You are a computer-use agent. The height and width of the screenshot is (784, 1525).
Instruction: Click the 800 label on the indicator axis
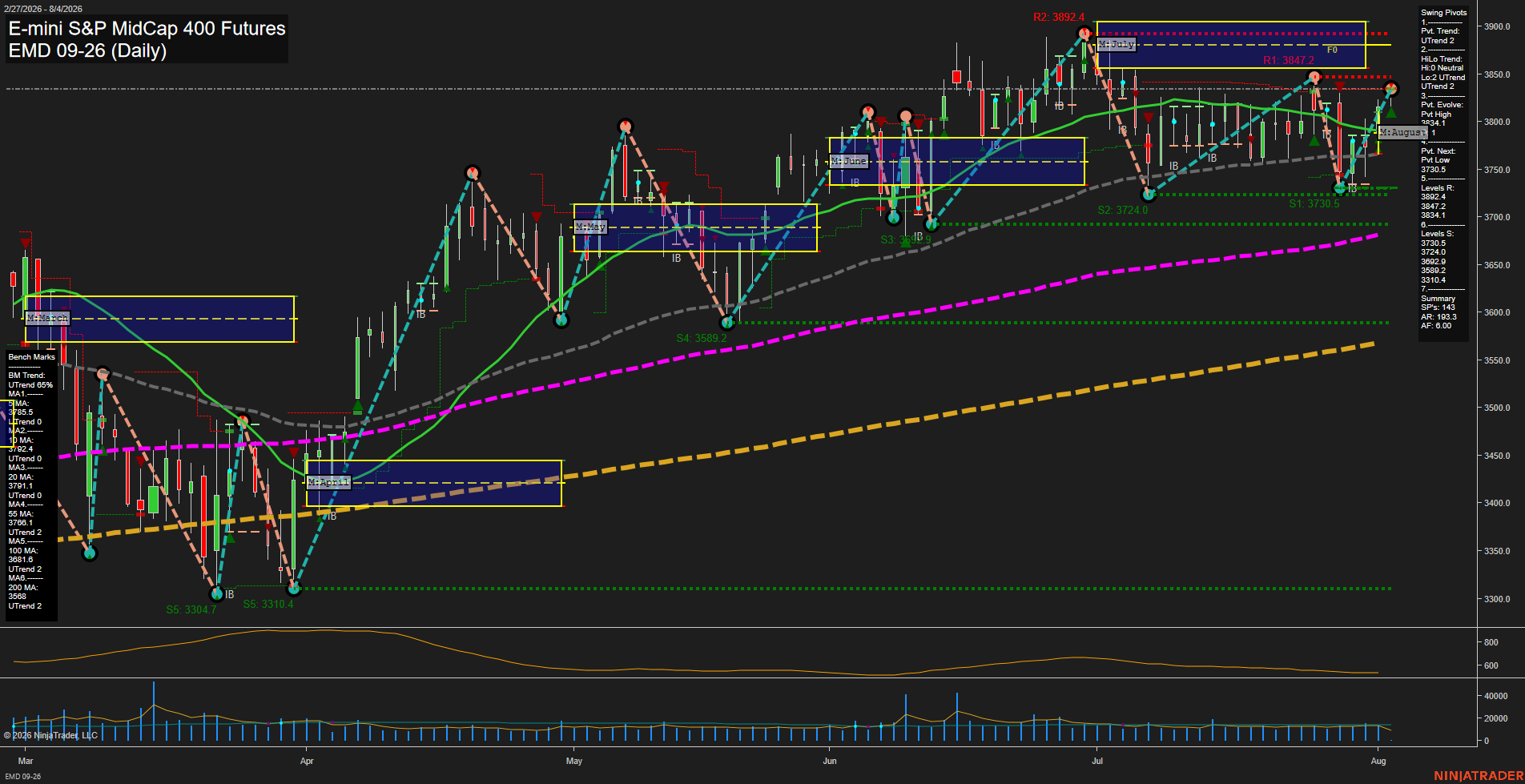(1491, 642)
